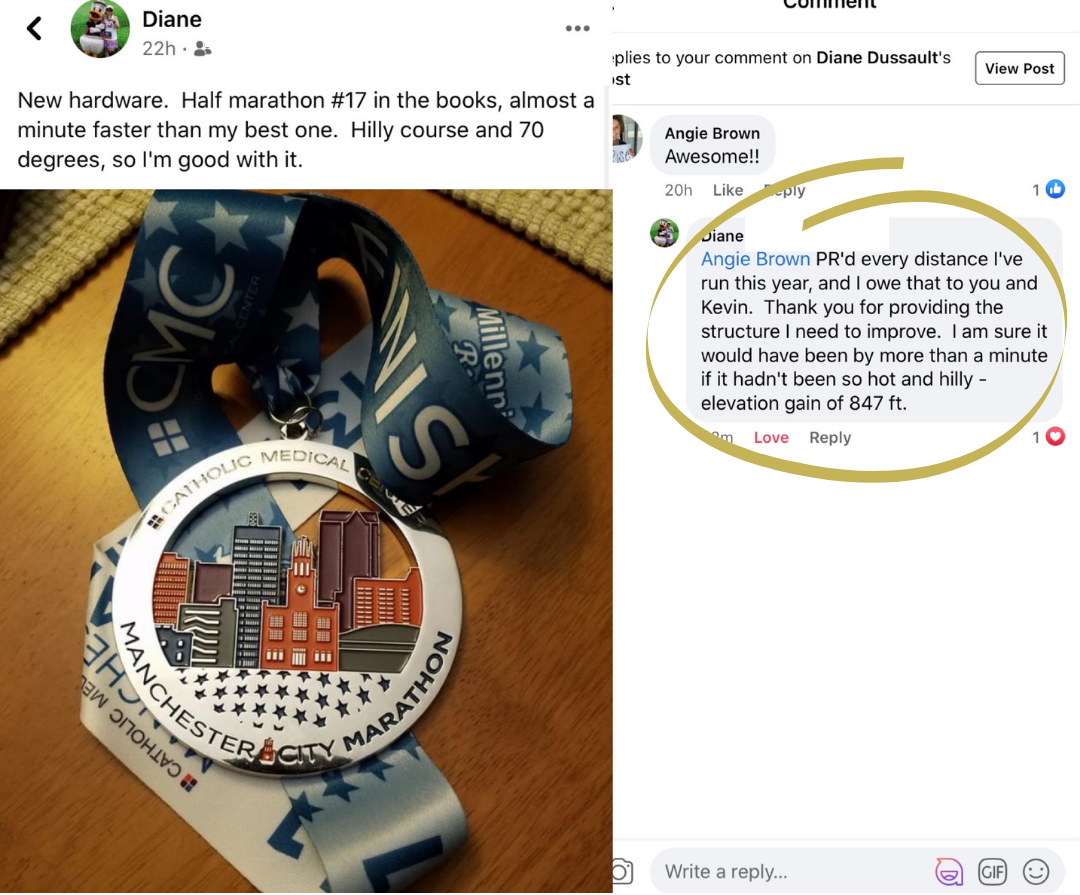Click Angie Brown's name on her comment

point(712,134)
